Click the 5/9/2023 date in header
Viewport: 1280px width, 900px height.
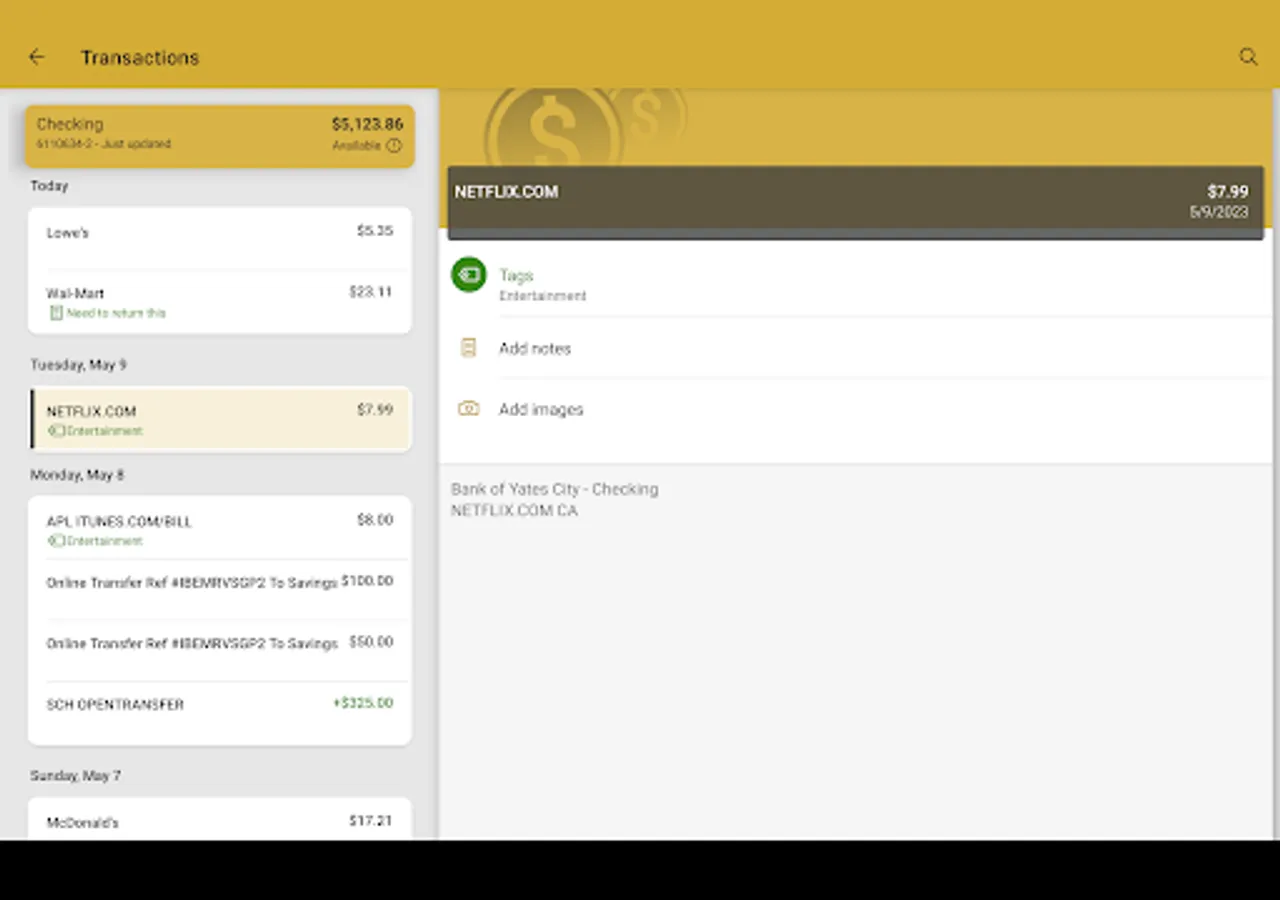tap(1219, 212)
